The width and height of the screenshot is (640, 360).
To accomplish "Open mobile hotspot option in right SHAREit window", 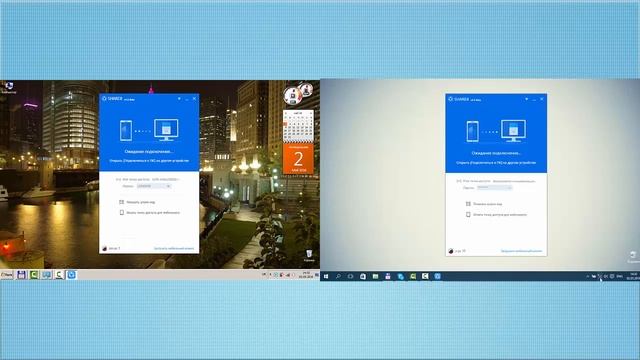I will [496, 214].
